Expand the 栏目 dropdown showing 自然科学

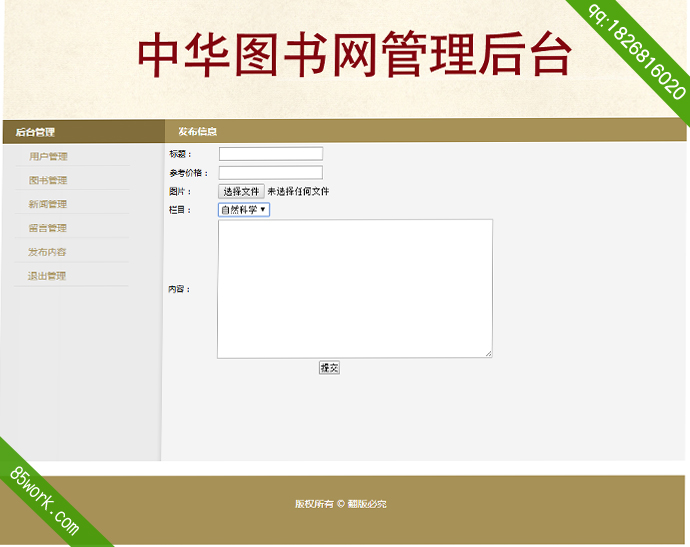[243, 210]
